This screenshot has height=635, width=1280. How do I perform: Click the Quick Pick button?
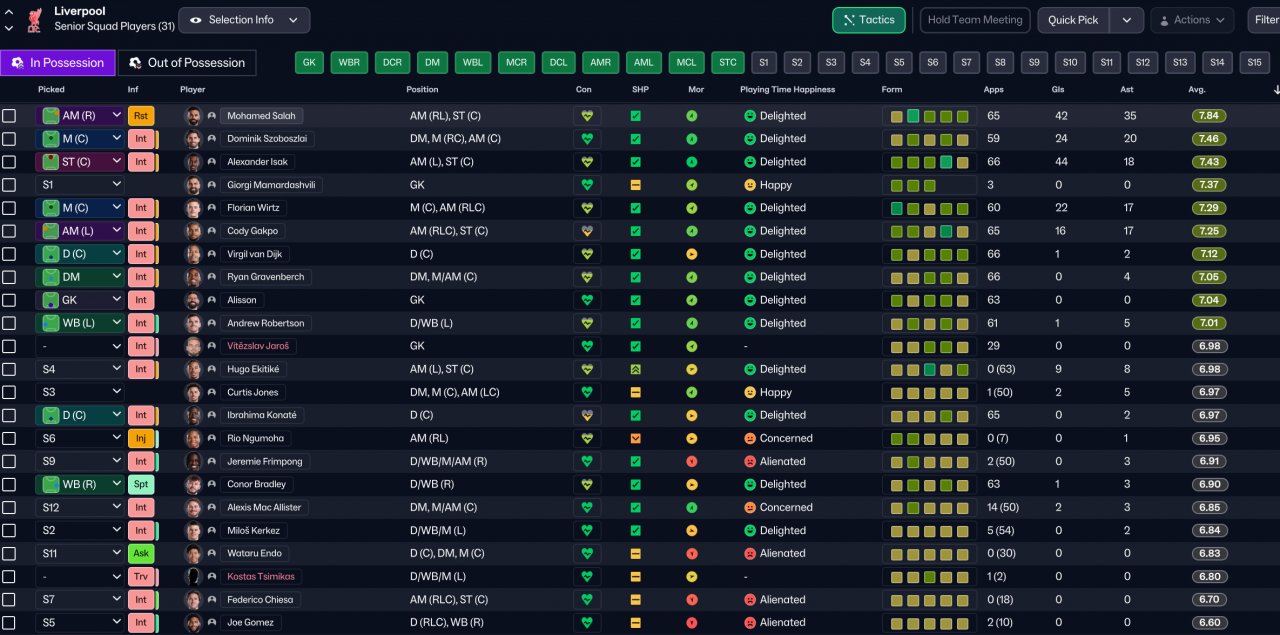coord(1074,20)
